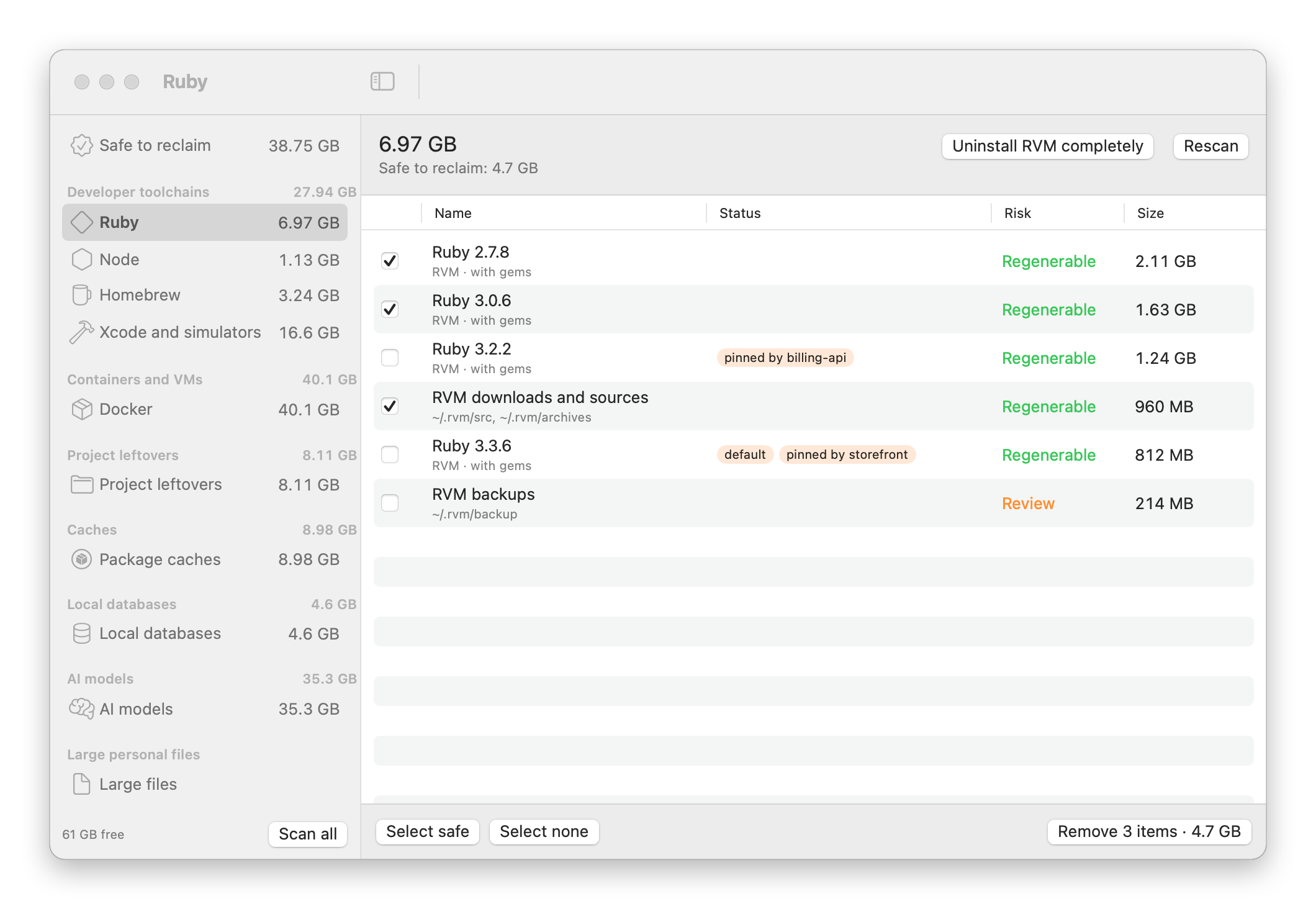Open the Homebrew sidebar item
This screenshot has height=909, width=1316.
coord(205,295)
